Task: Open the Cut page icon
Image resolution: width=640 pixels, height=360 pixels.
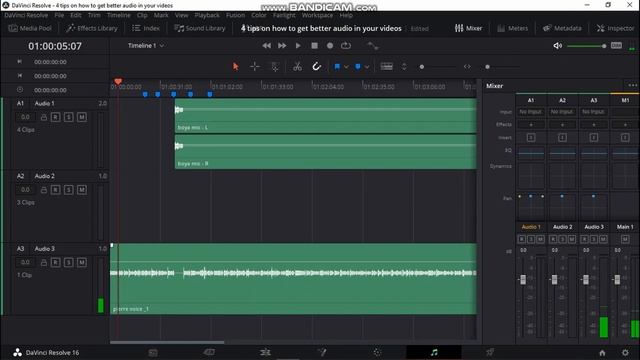Action: pos(209,352)
